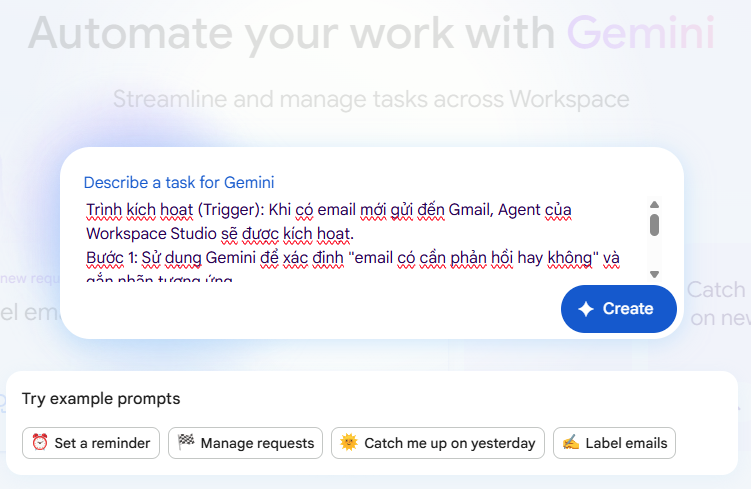The image size is (751, 489).
Task: Use the "Label emails" example prompt text
Action: [x=626, y=443]
